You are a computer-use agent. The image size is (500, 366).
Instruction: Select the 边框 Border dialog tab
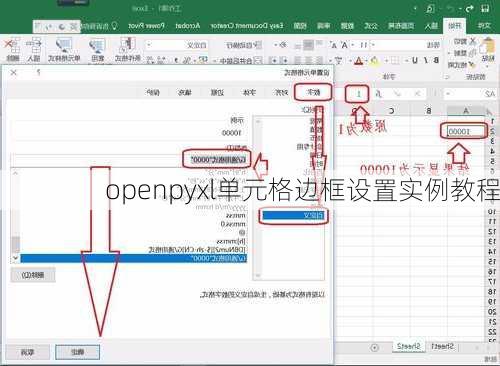point(217,92)
